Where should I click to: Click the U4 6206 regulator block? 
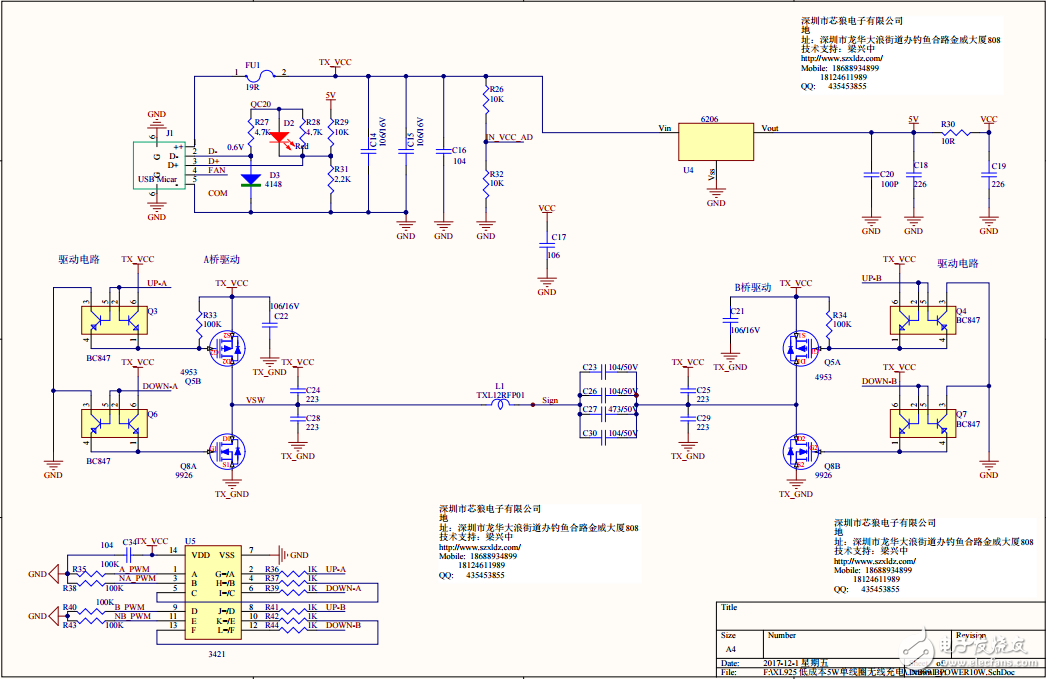coord(715,141)
